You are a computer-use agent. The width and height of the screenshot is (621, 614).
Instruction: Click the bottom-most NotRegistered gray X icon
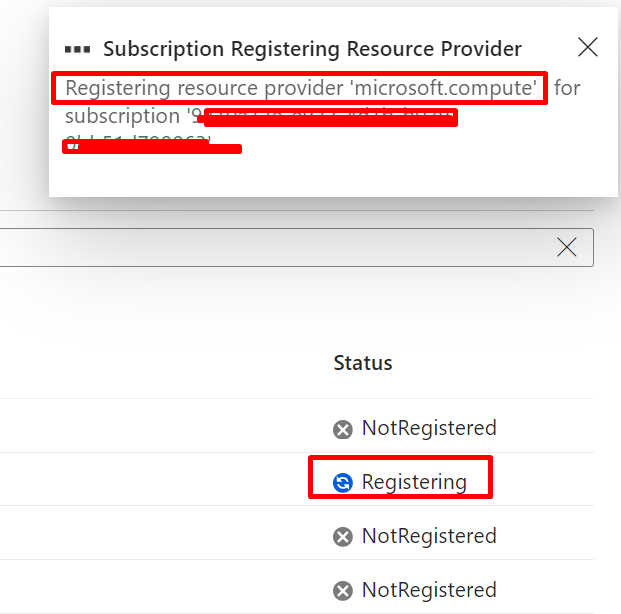[x=343, y=591]
